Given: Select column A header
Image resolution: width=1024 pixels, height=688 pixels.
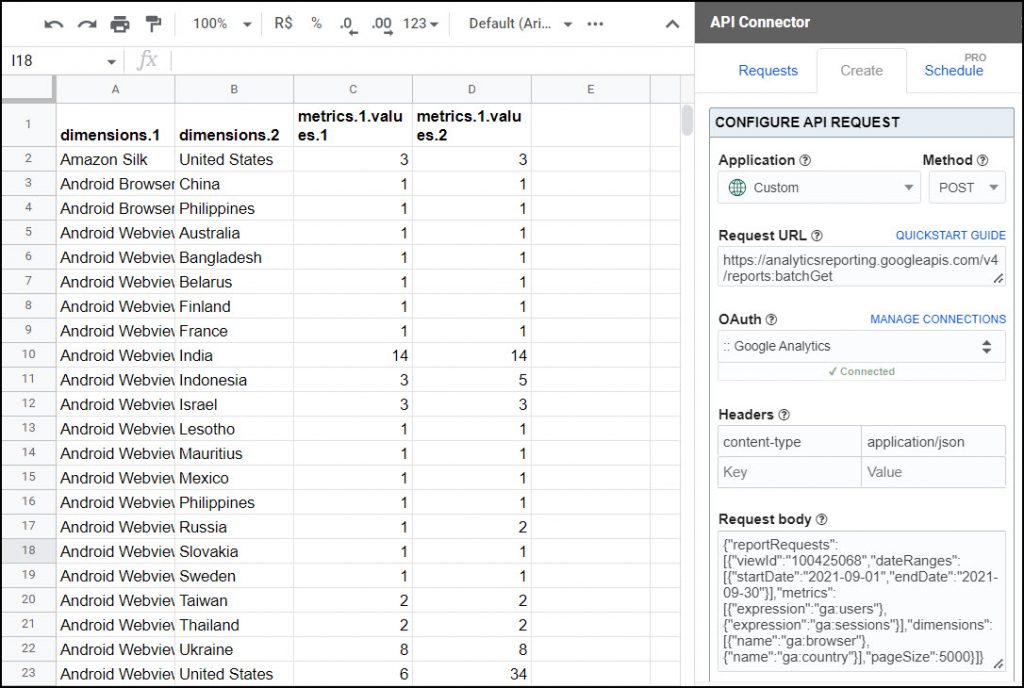Looking at the screenshot, I should 116,89.
